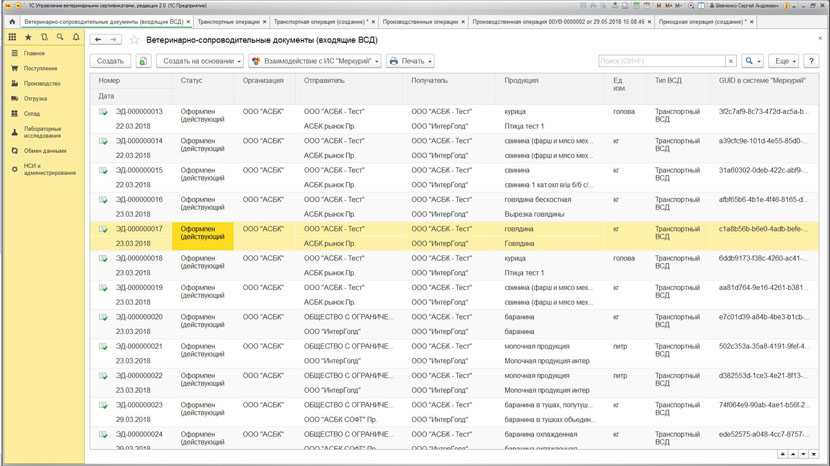The width and height of the screenshot is (830, 466).
Task: Go to the home page icon tab
Action: 12,22
